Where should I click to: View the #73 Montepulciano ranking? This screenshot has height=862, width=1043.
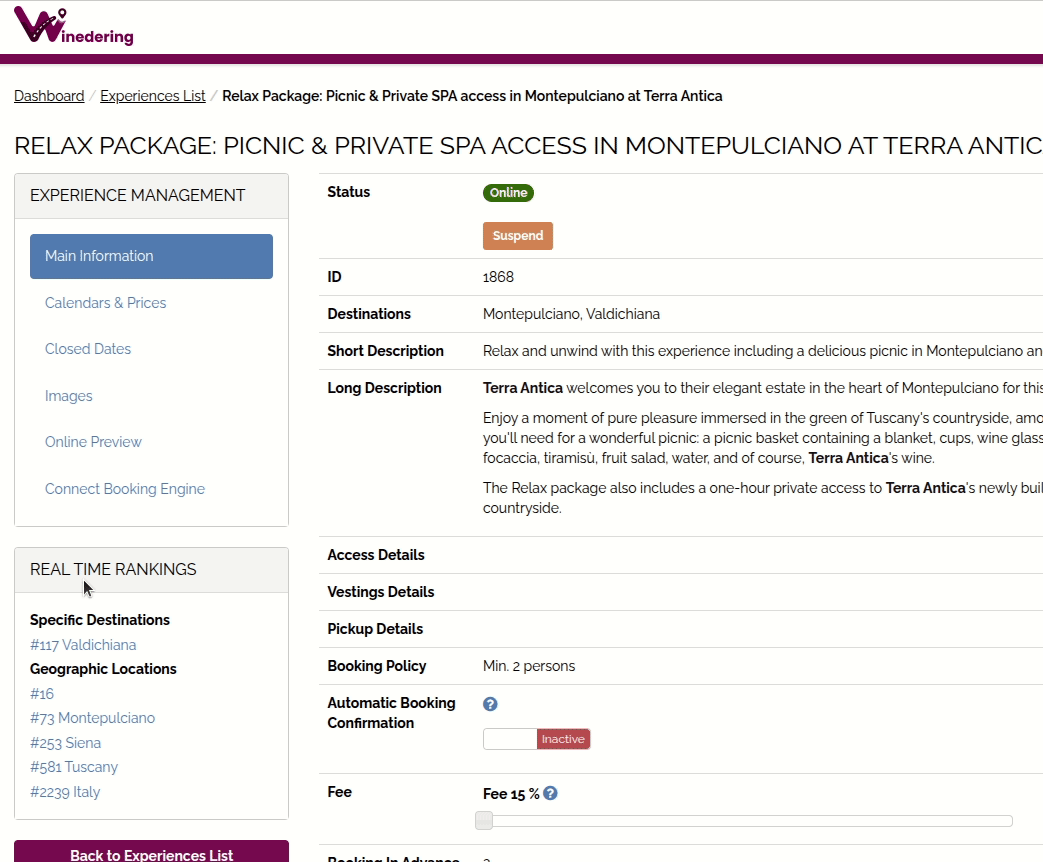(x=92, y=718)
